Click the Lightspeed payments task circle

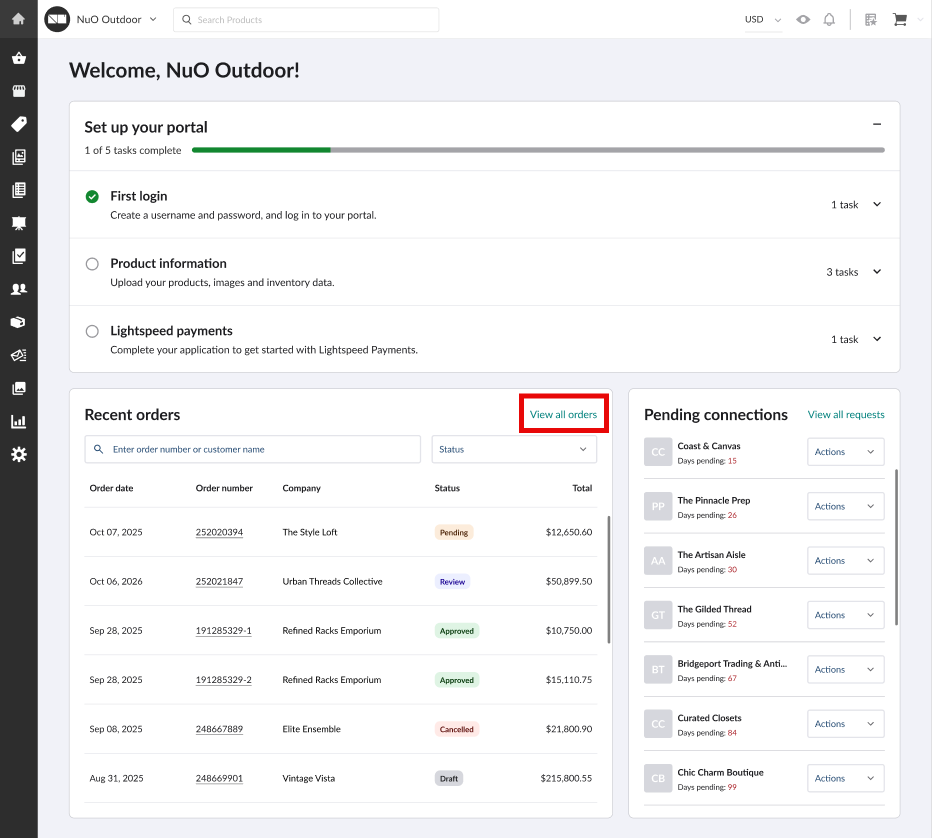[92, 331]
